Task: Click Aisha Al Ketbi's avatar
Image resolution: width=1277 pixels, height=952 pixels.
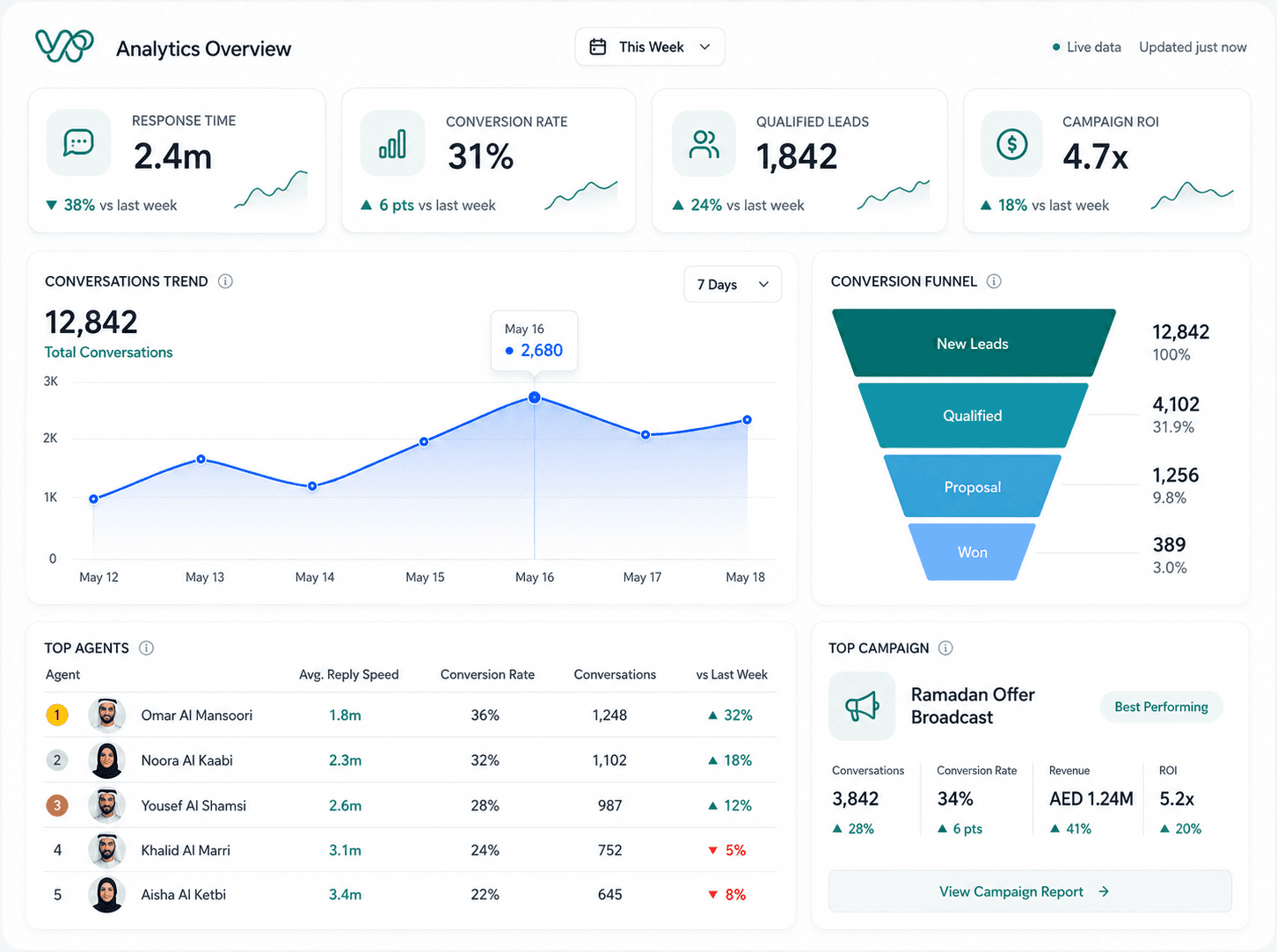Action: [x=107, y=895]
